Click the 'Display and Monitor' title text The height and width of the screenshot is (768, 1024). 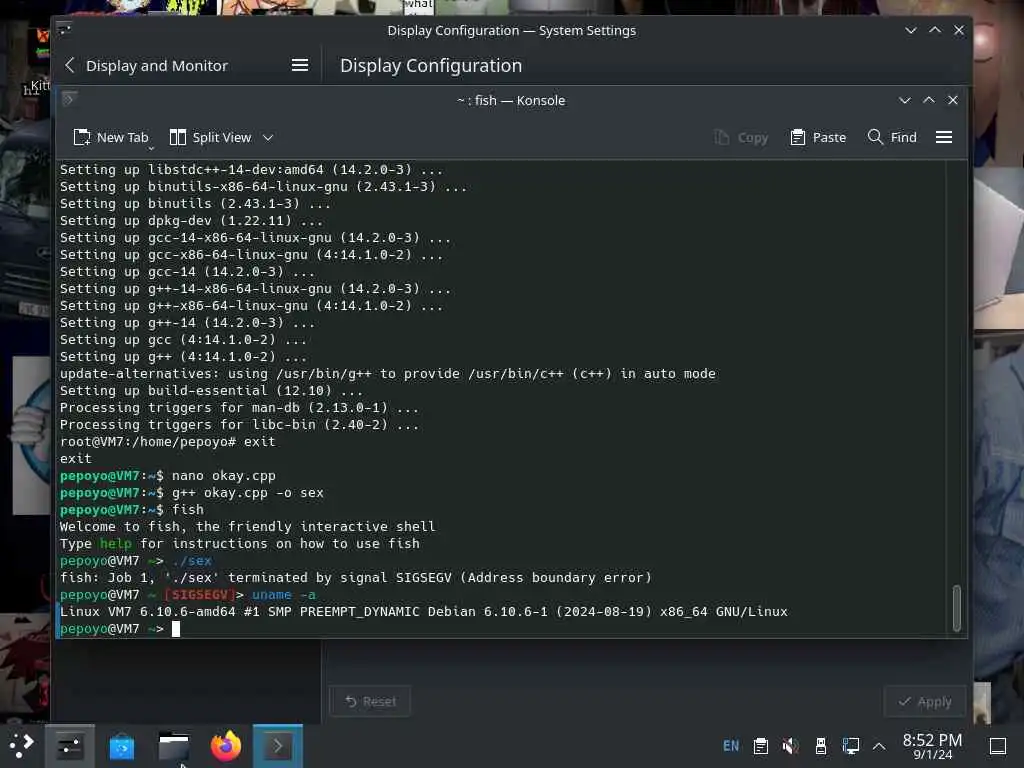pyautogui.click(x=157, y=65)
